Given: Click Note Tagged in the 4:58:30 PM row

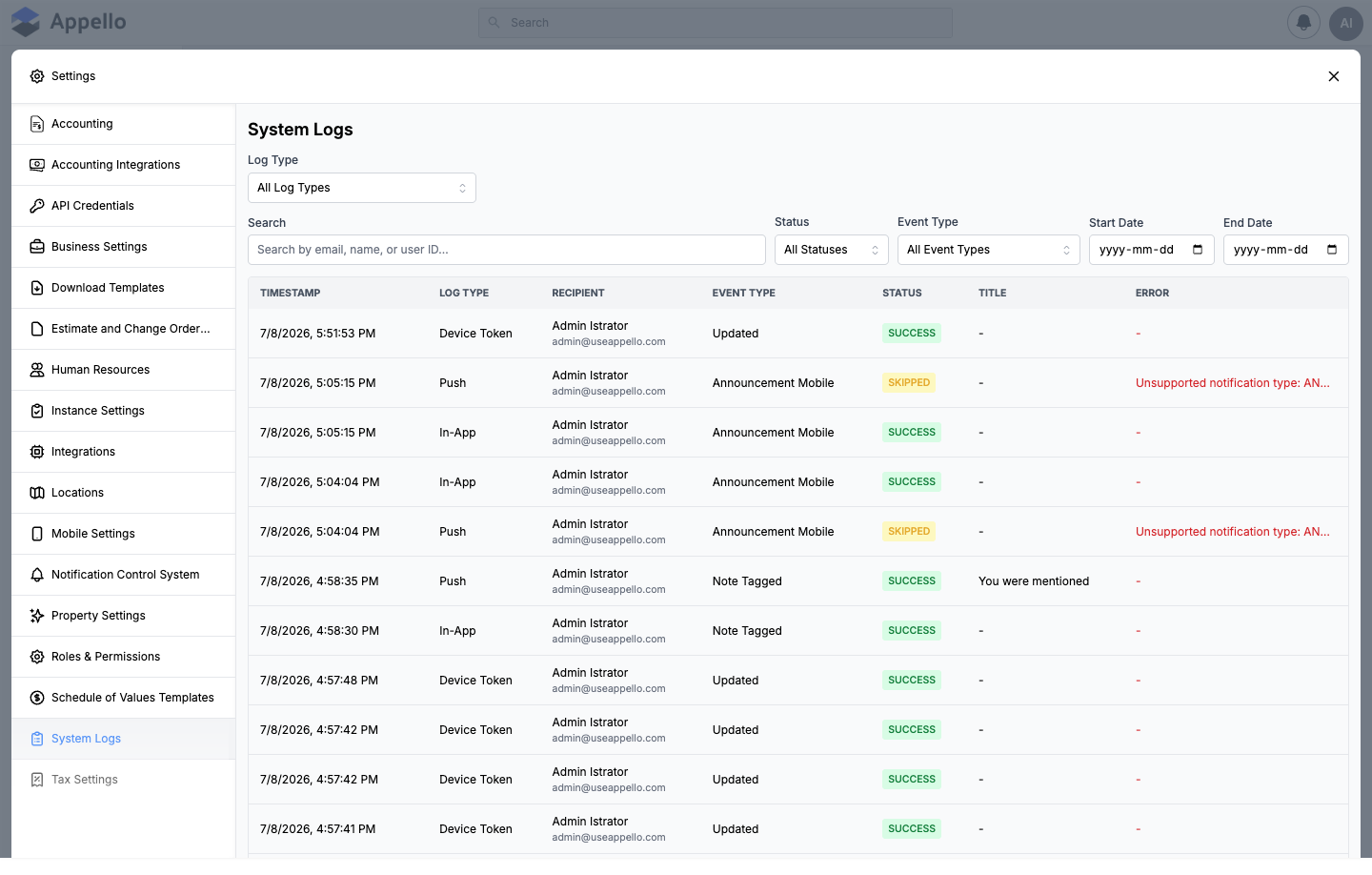Looking at the screenshot, I should (x=747, y=631).
